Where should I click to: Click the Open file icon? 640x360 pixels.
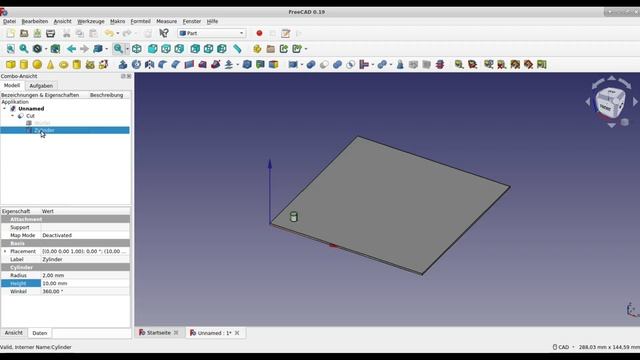pos(24,33)
